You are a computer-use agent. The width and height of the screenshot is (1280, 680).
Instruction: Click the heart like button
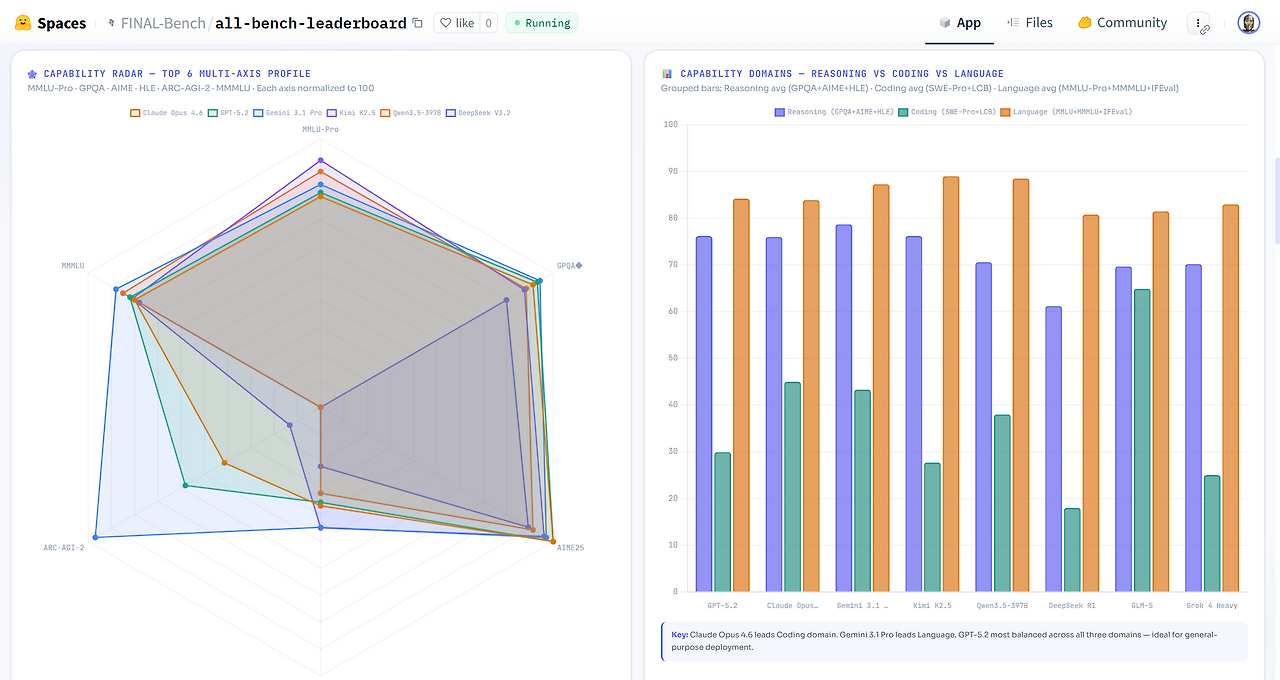[x=455, y=23]
